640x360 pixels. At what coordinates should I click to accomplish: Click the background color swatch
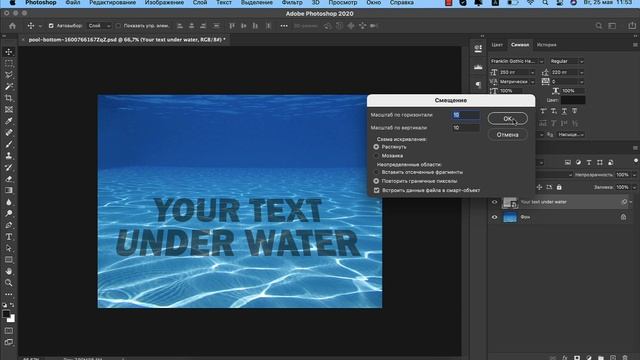point(12,319)
